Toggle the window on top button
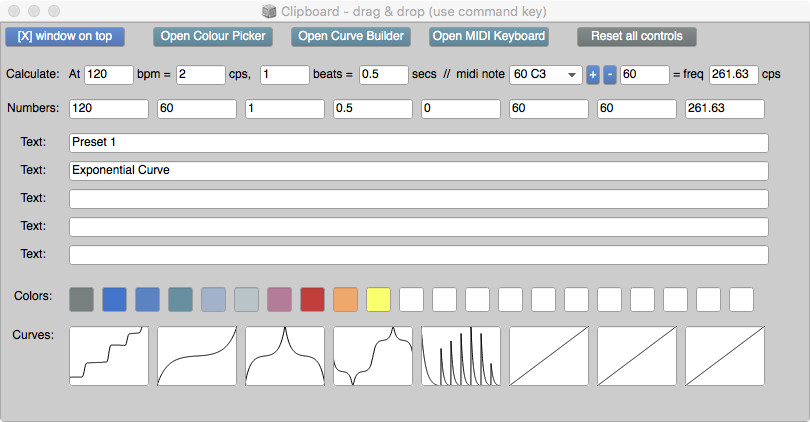Image resolution: width=810 pixels, height=422 pixels. click(65, 36)
